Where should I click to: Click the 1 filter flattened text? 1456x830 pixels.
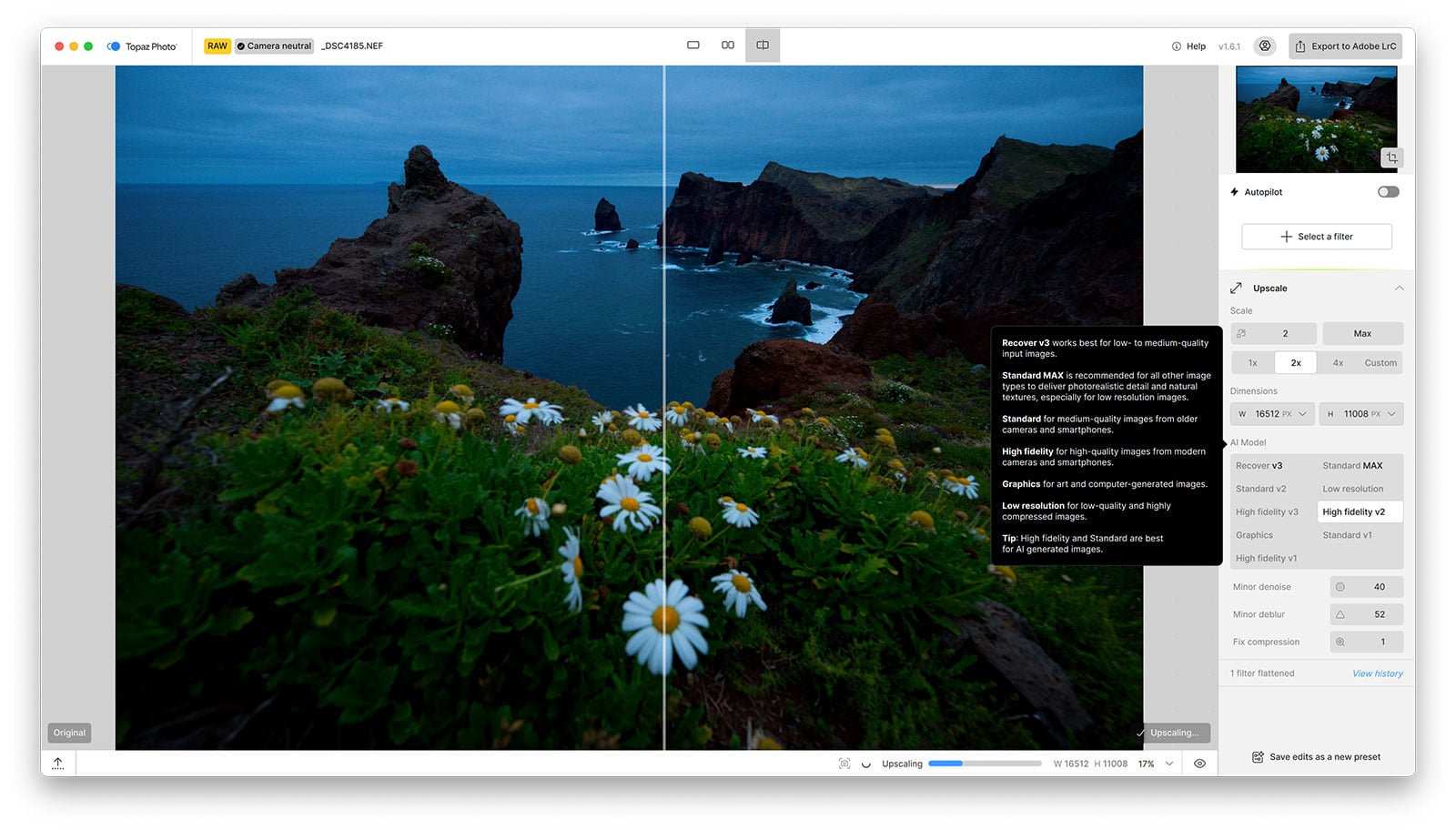click(1262, 673)
